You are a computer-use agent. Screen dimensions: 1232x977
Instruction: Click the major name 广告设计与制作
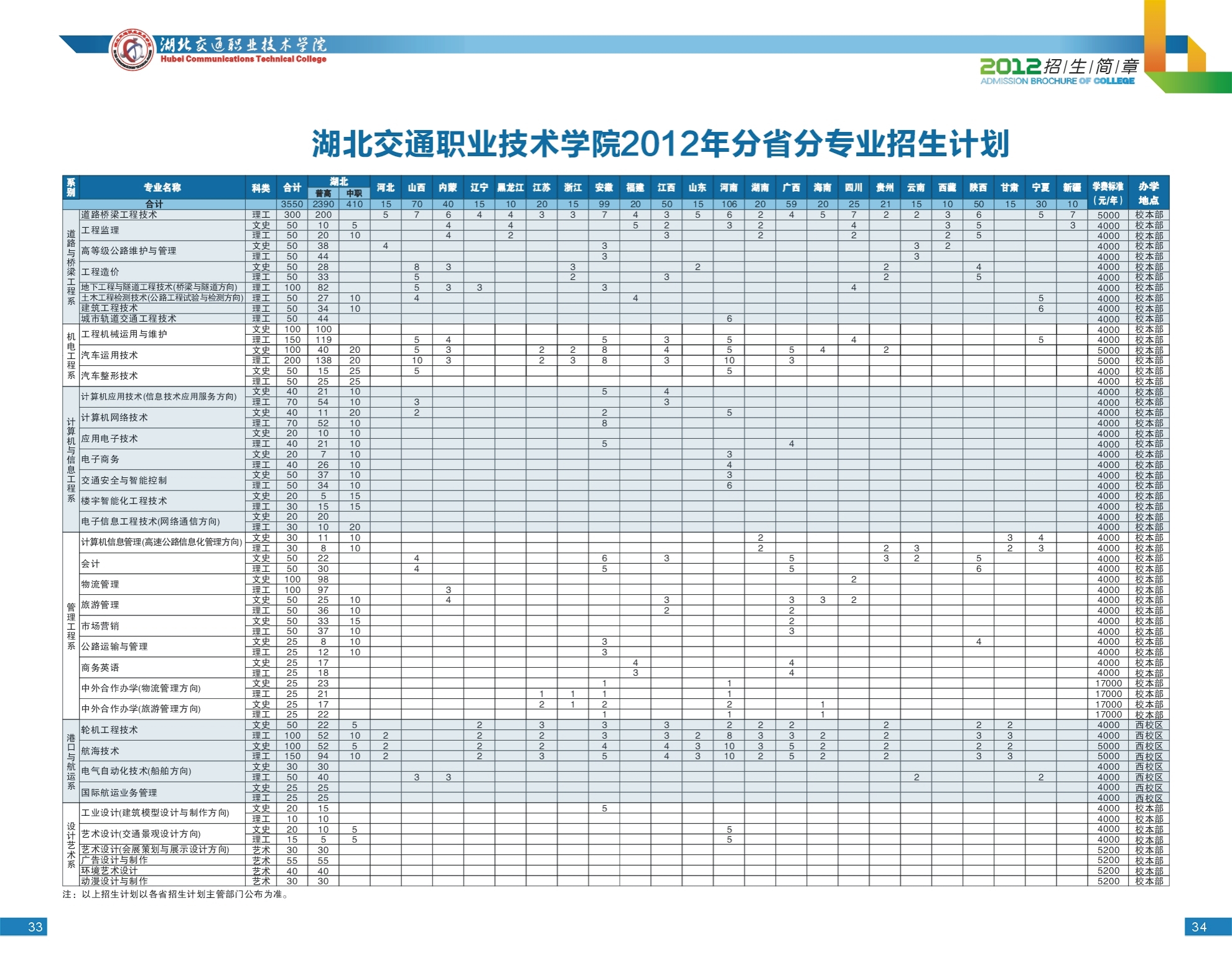point(114,860)
